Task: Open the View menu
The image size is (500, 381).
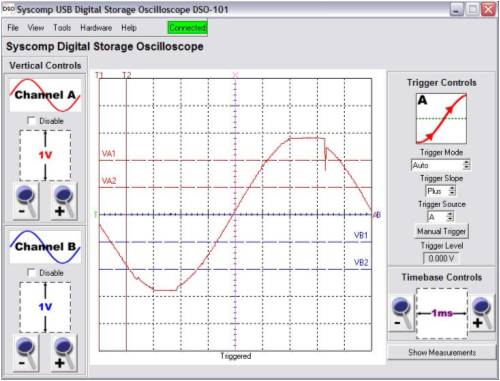Action: [36, 28]
